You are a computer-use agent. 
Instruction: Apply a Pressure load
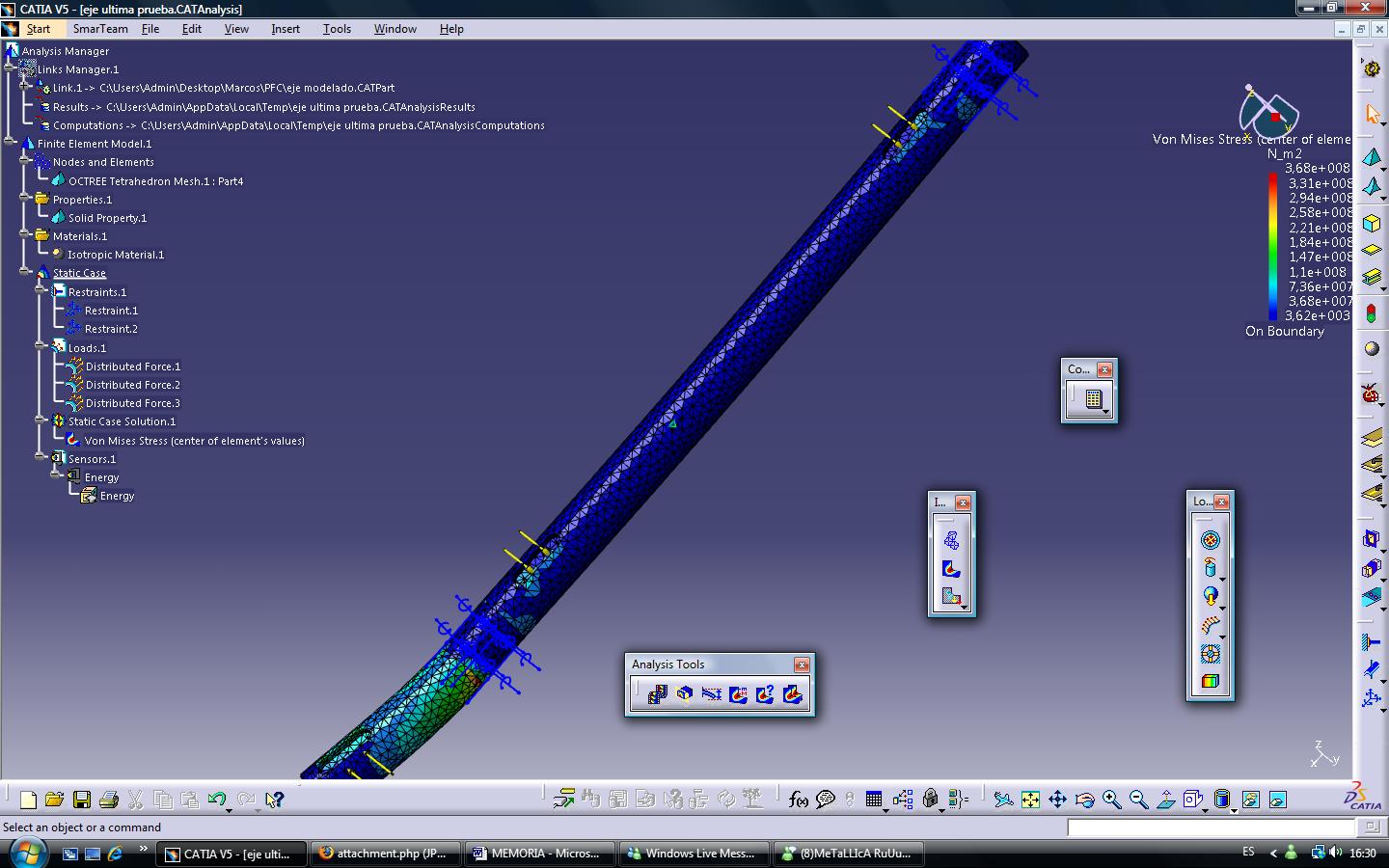pos(1211,541)
